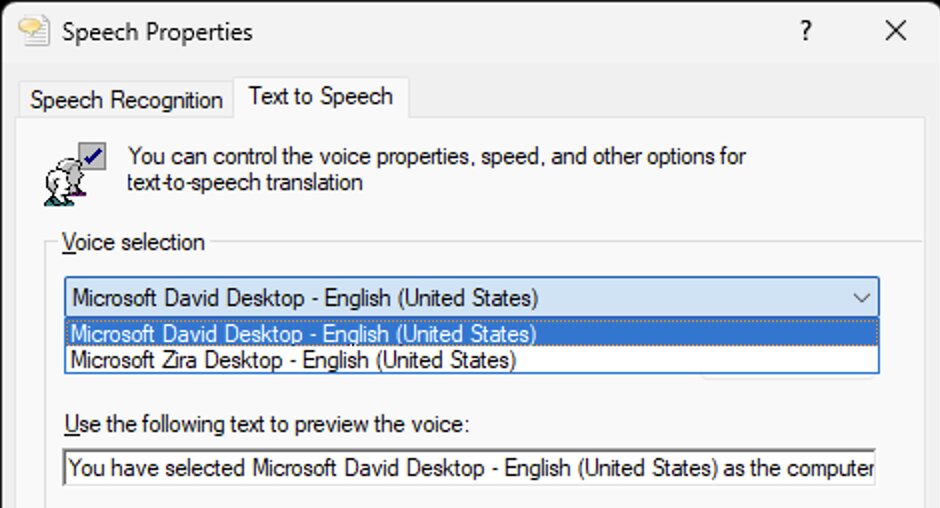Place cursor before 'You have selected' in preview field
Screen dimensions: 940x508
pos(68,468)
